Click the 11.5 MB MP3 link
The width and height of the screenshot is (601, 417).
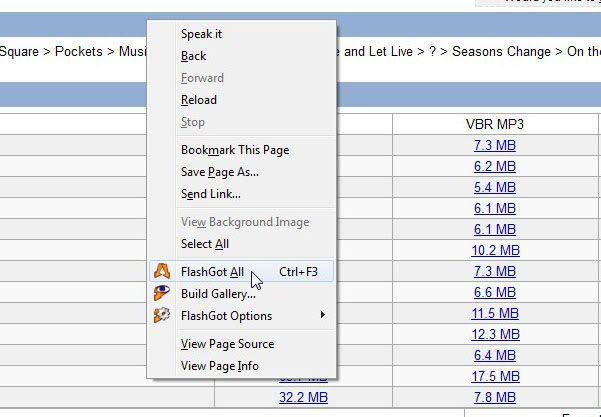(x=495, y=314)
